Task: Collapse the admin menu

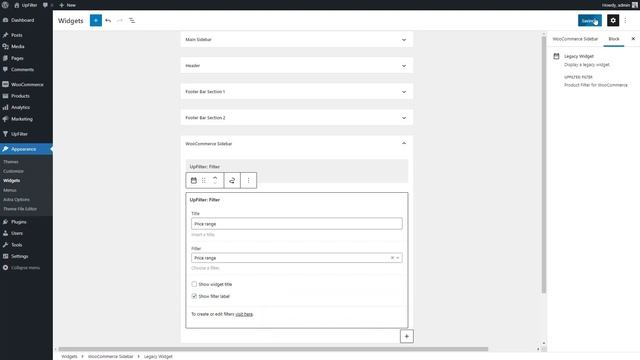Action: (x=26, y=268)
